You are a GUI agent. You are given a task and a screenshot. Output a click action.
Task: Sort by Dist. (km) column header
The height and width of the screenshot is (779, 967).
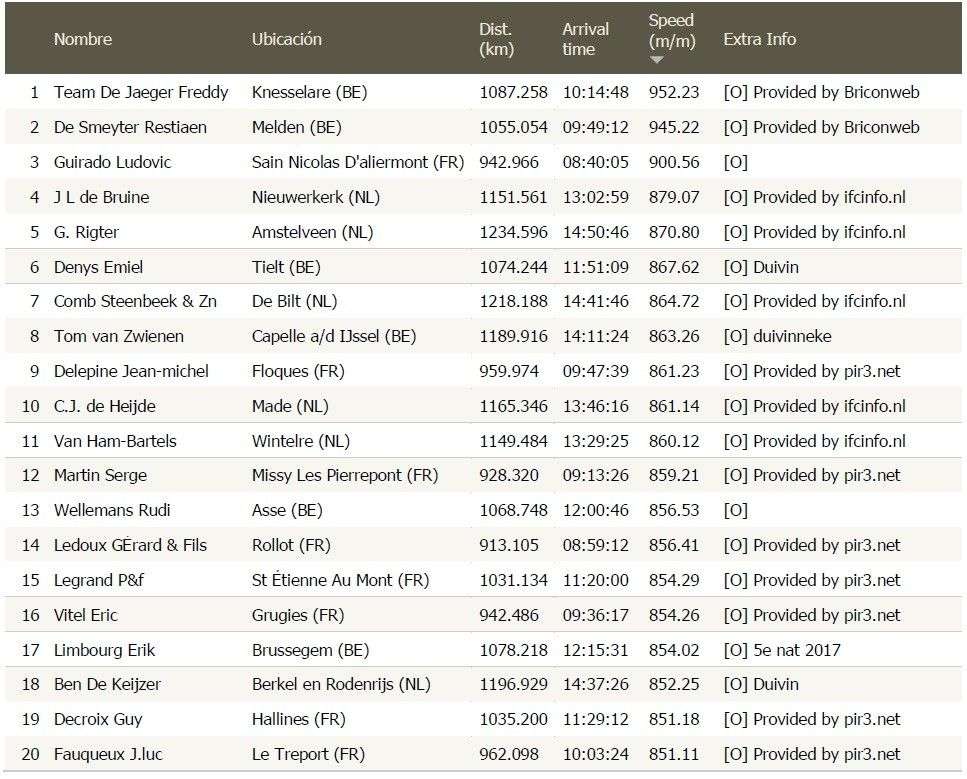[496, 39]
